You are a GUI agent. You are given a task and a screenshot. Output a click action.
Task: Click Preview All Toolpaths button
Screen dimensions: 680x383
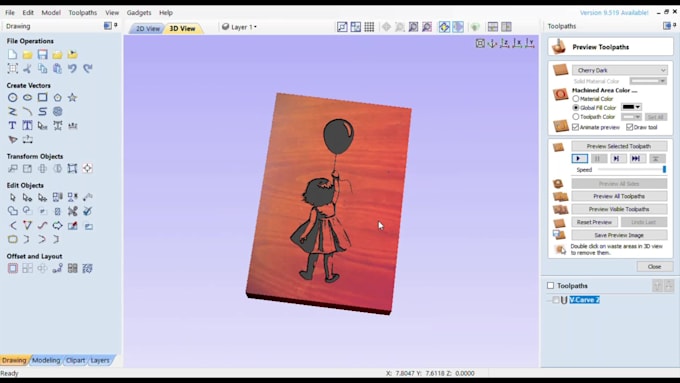click(x=619, y=196)
